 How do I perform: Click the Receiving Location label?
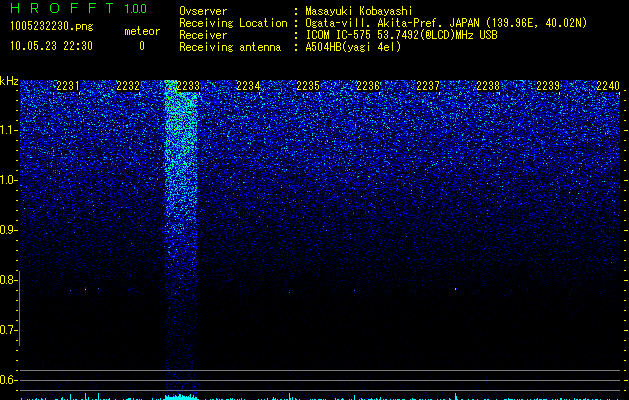point(233,23)
